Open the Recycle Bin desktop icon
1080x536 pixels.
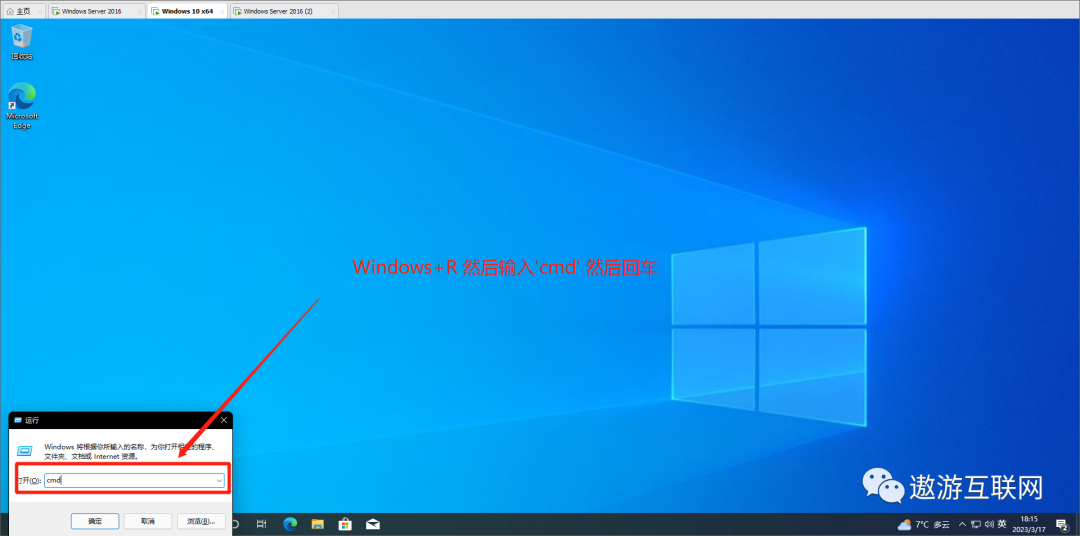[x=22, y=41]
